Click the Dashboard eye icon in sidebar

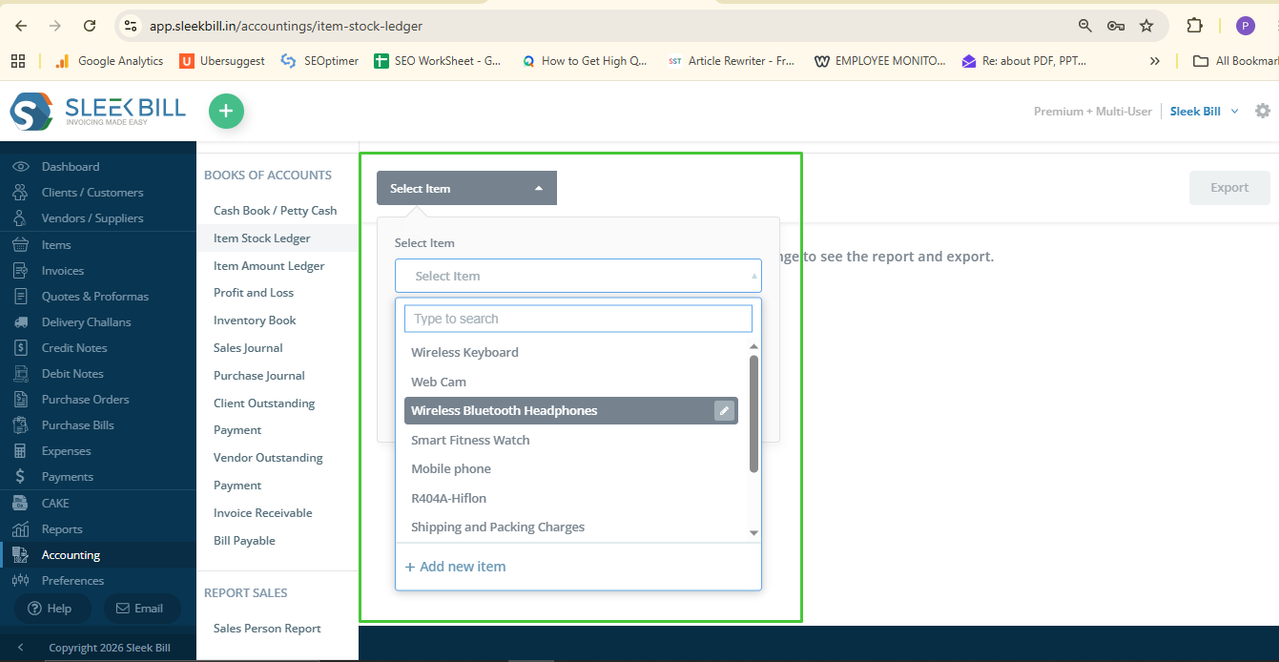coord(20,166)
